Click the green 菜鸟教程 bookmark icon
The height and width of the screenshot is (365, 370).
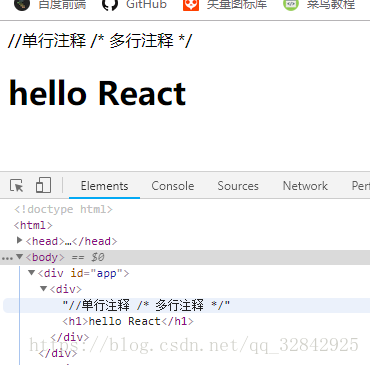291,5
